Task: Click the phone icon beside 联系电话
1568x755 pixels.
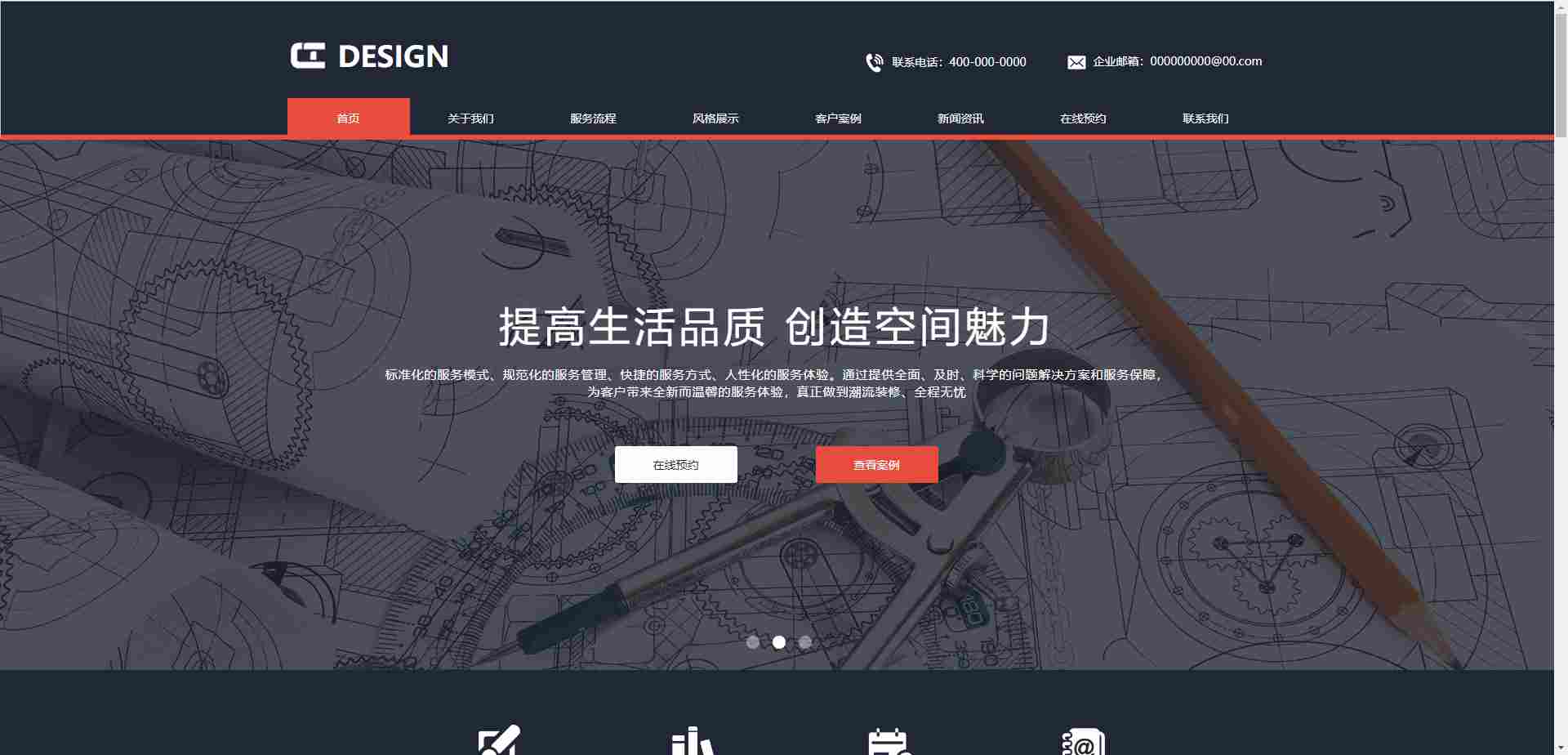Action: [x=874, y=62]
